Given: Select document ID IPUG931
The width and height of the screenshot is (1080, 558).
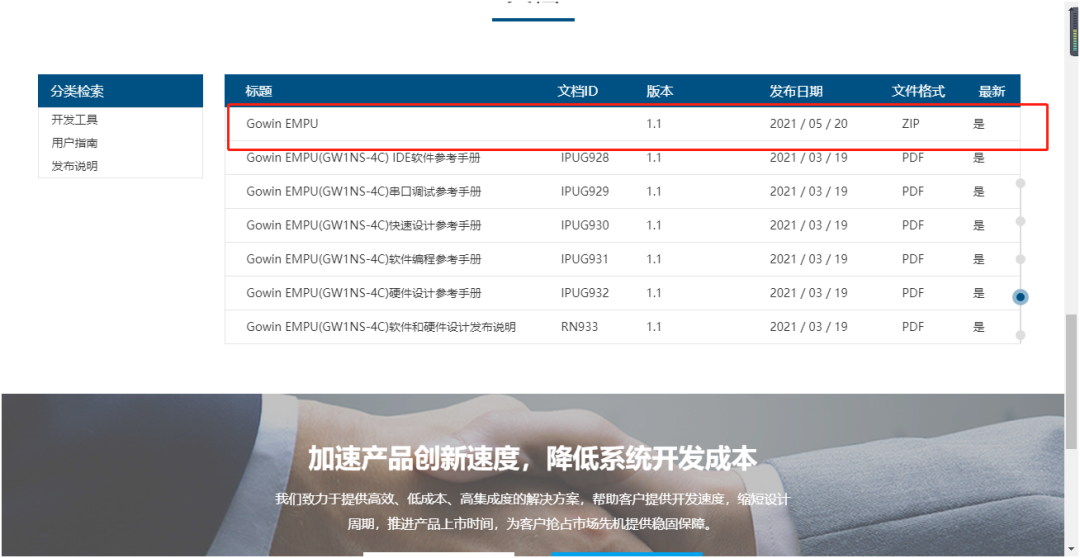Looking at the screenshot, I should coord(585,259).
